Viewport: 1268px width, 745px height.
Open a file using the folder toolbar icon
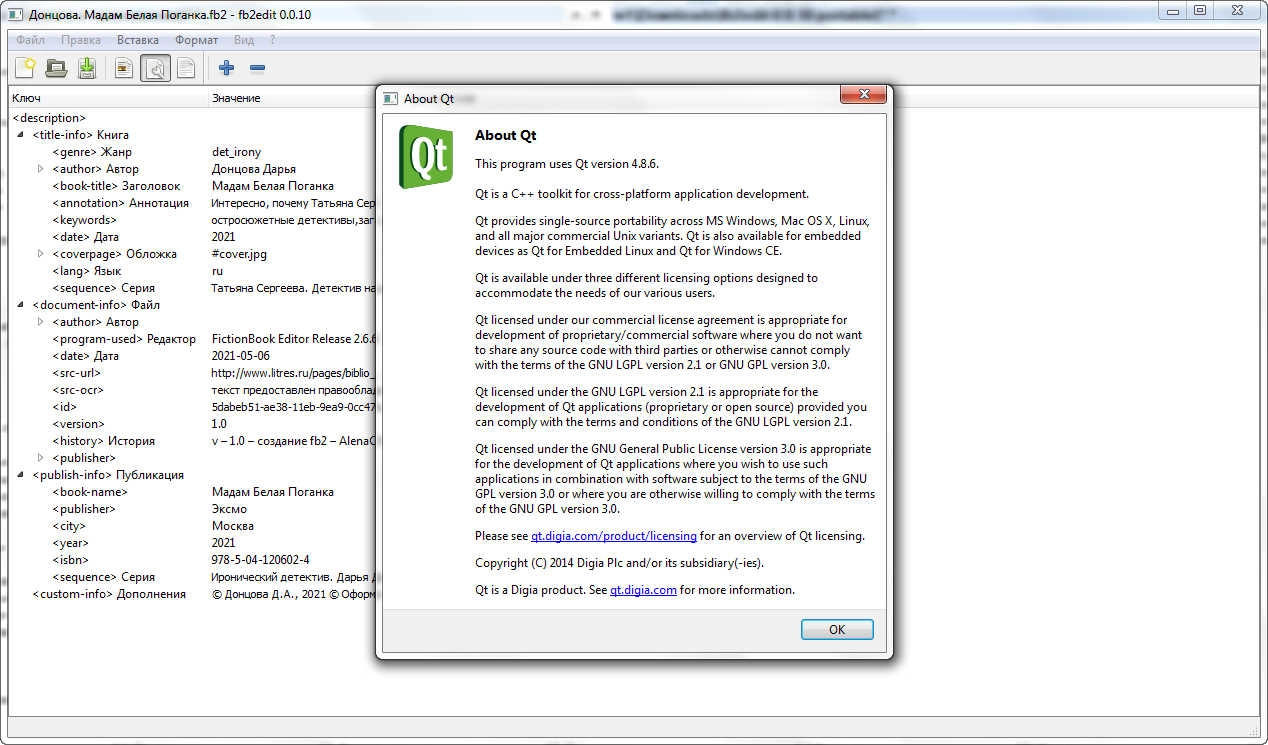[x=56, y=68]
